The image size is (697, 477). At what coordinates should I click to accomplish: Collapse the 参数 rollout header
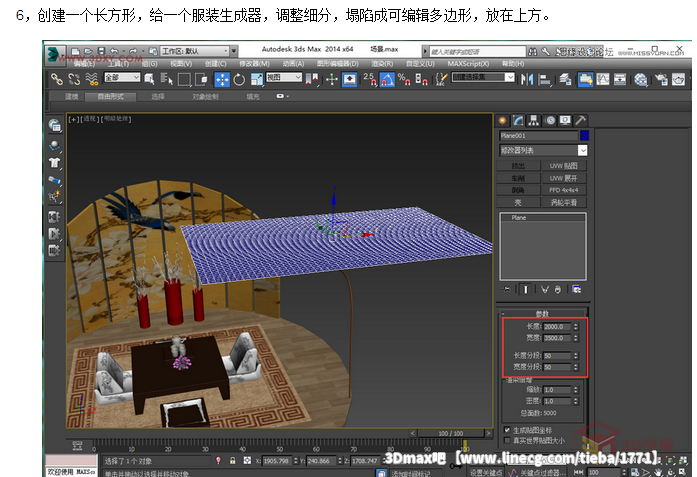(543, 313)
